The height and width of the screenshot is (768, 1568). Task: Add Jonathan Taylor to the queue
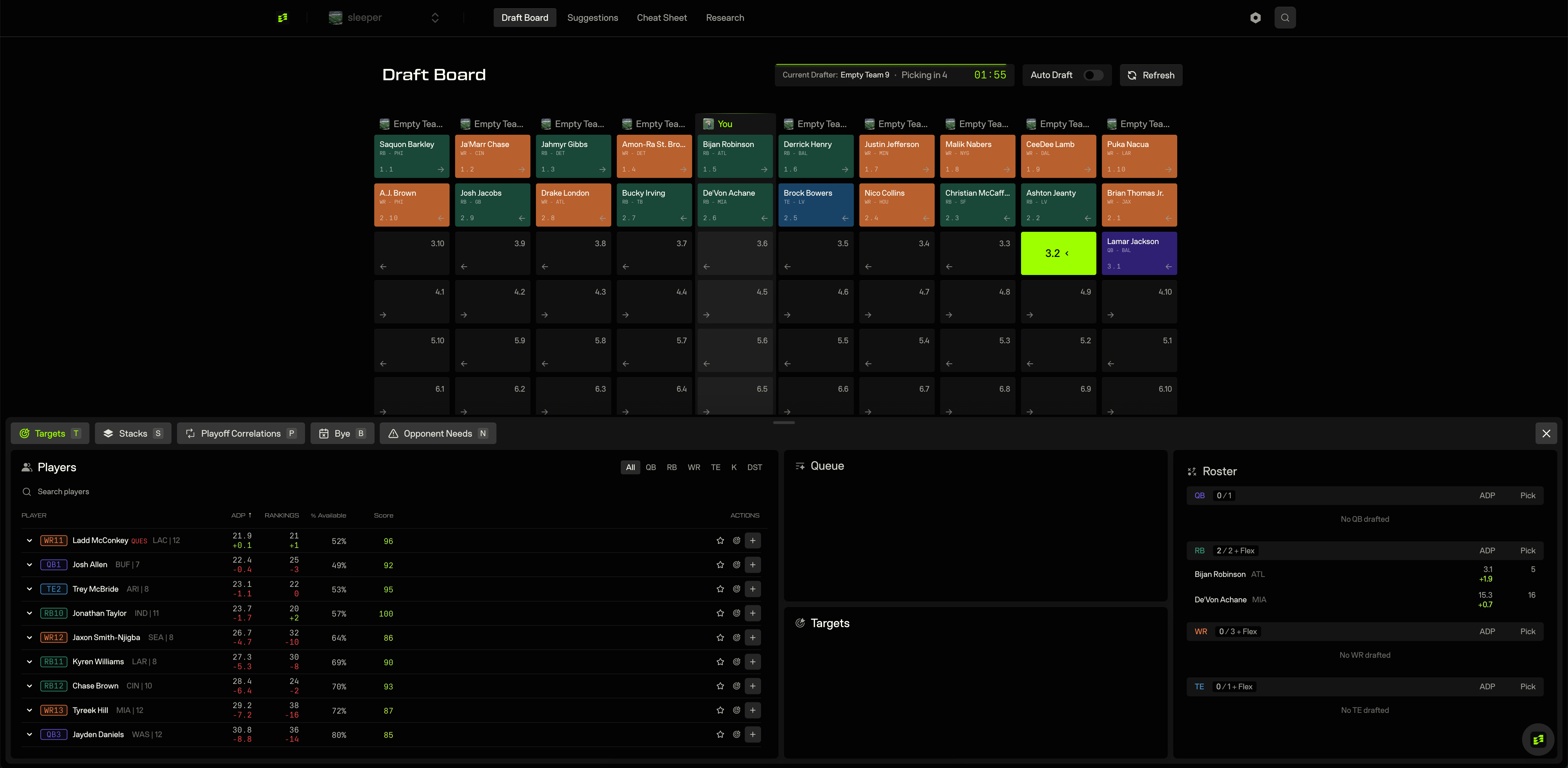click(x=753, y=613)
